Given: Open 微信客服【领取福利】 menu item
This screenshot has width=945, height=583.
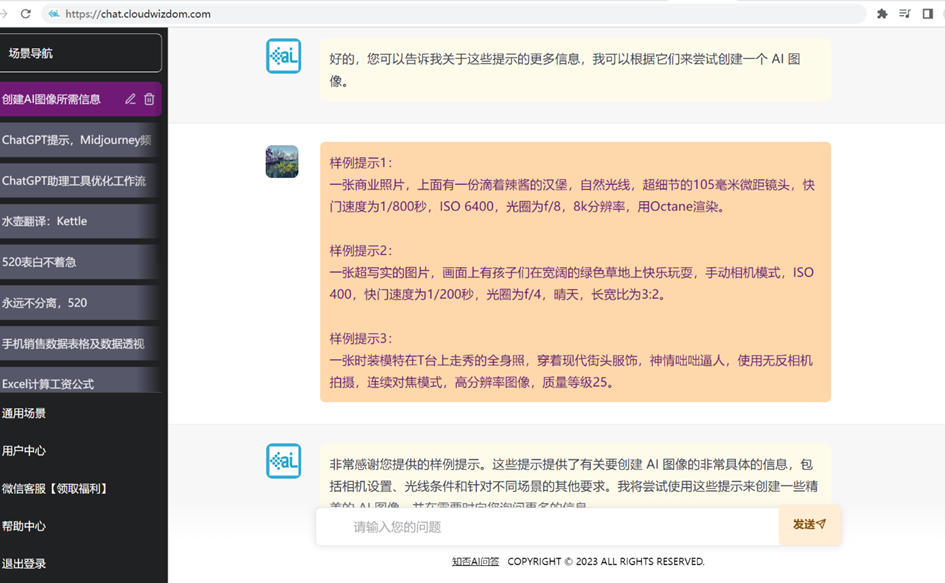Looking at the screenshot, I should pos(55,488).
